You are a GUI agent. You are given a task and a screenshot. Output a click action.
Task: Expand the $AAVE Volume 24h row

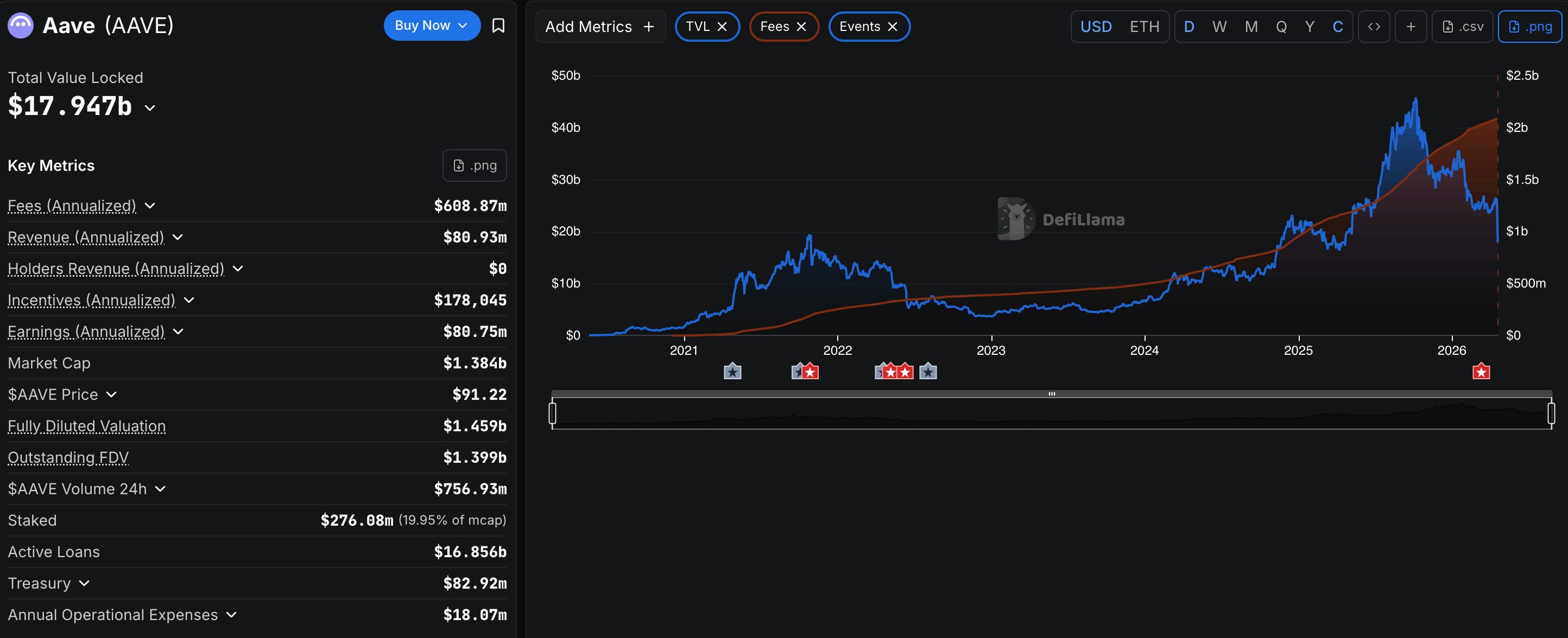(160, 489)
